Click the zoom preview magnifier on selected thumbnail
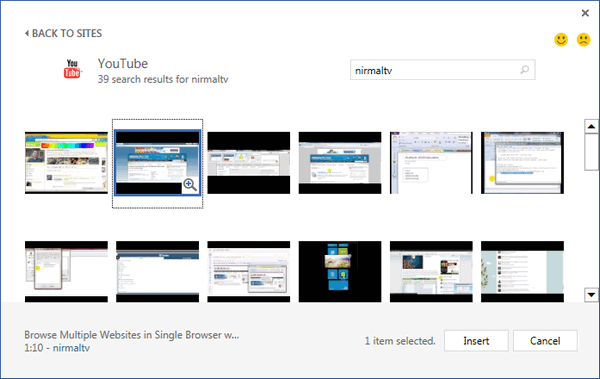 point(190,185)
